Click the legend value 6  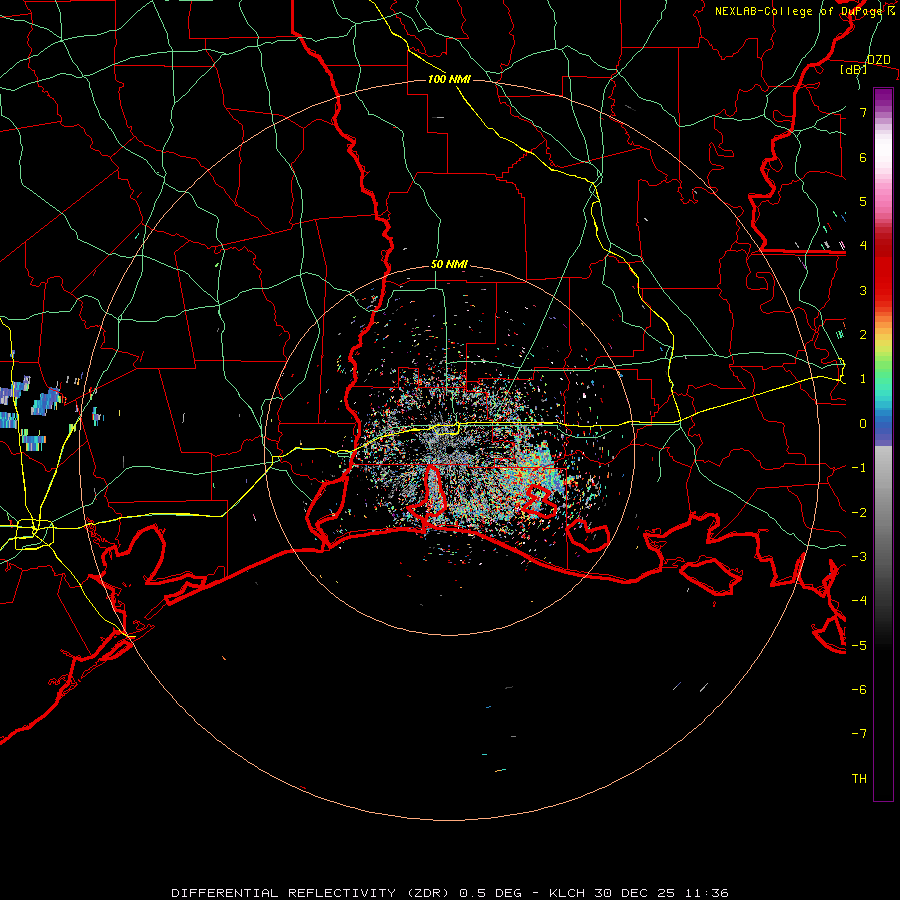click(863, 157)
